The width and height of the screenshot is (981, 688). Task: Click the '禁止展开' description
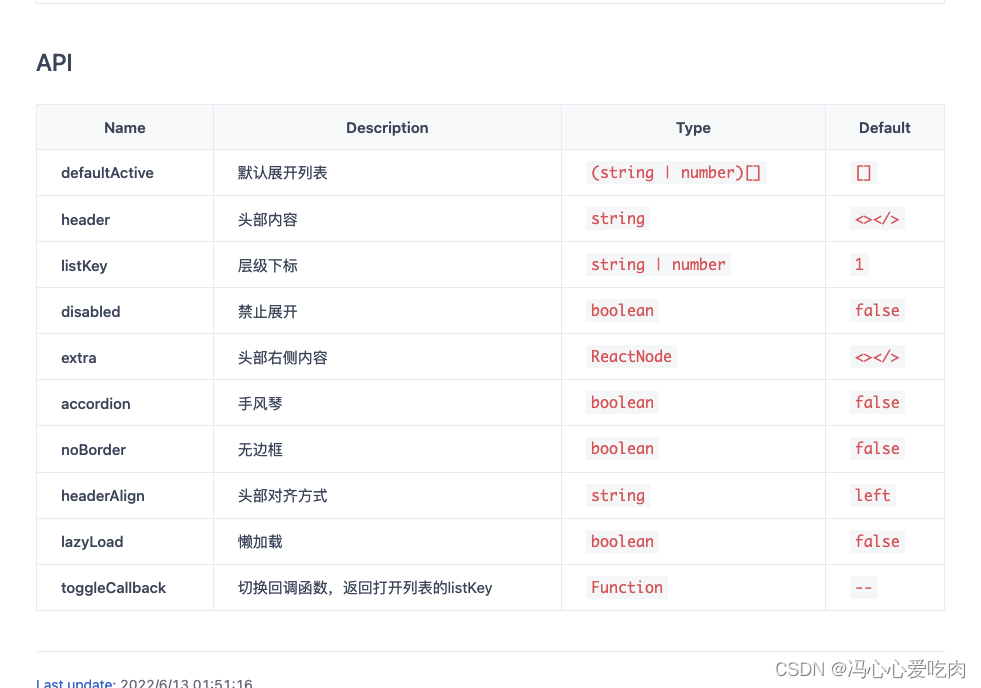(x=268, y=311)
